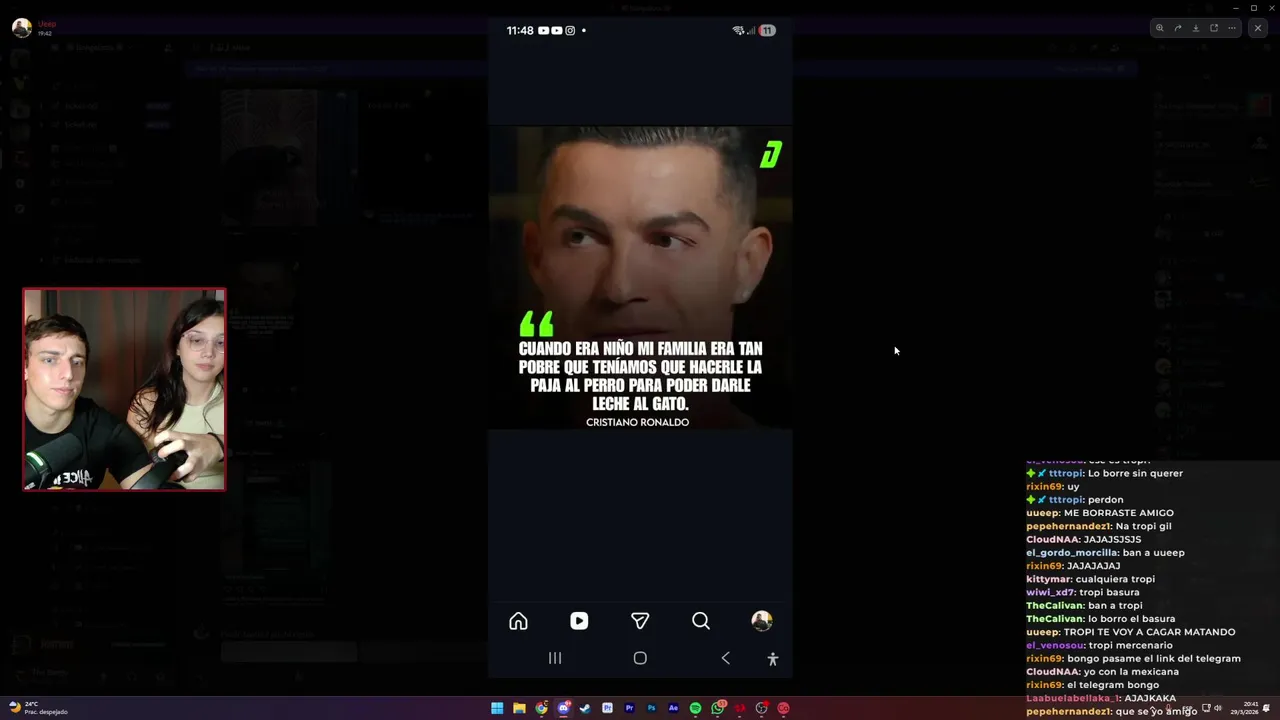Tap the Instagram Reels icon in phone image

click(x=579, y=621)
